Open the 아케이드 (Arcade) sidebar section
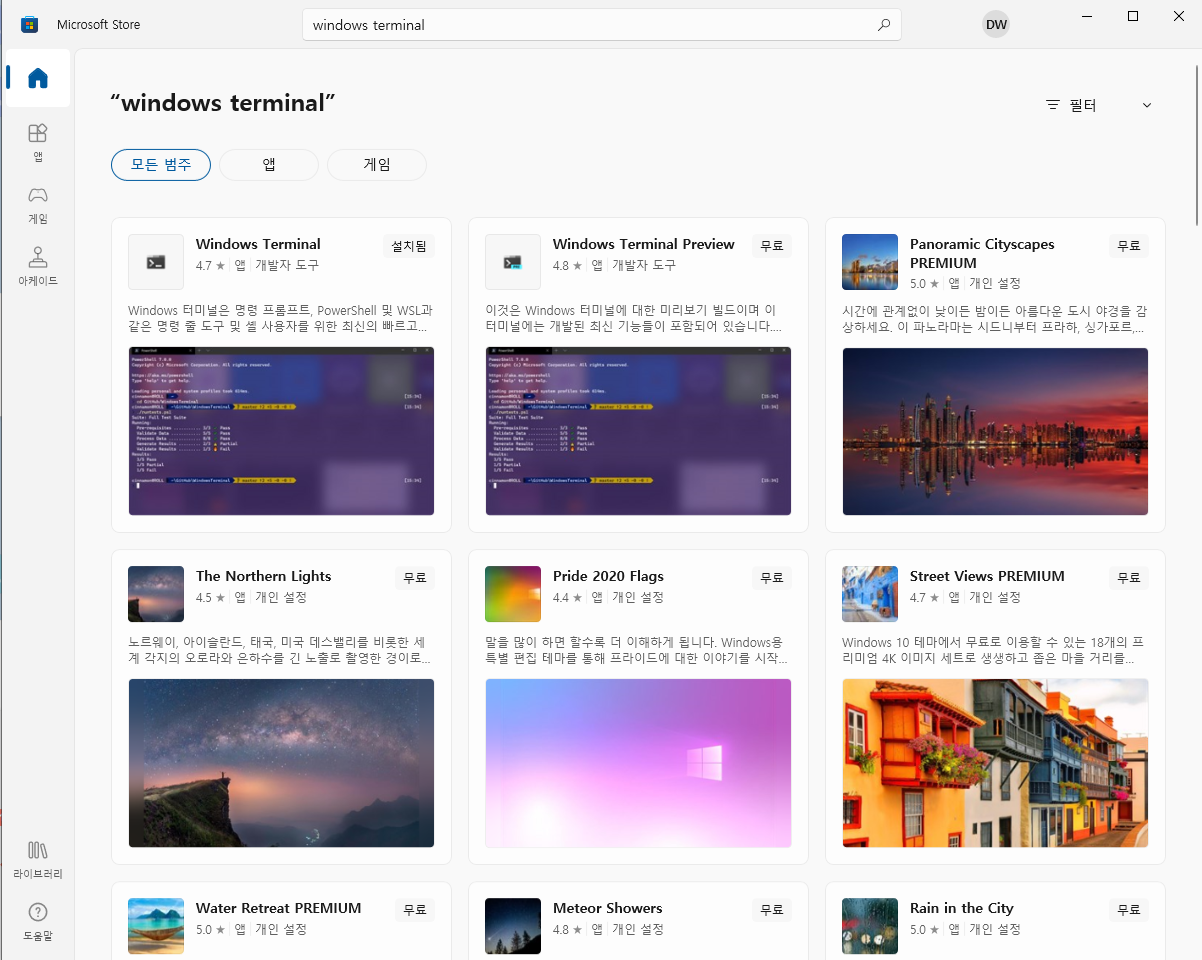Image resolution: width=1202 pixels, height=960 pixels. click(x=38, y=266)
